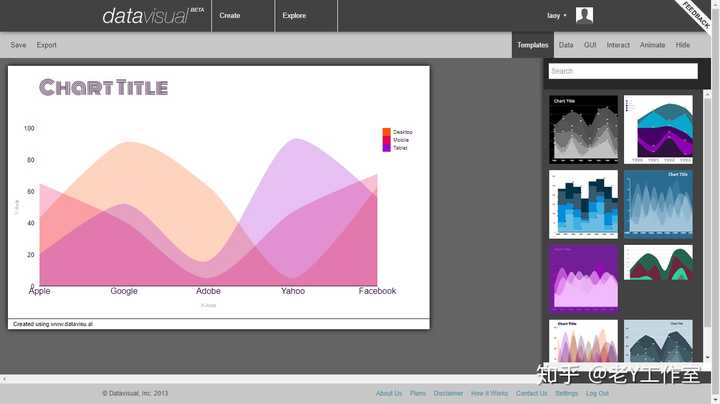The width and height of the screenshot is (720, 404).
Task: Click the 100 value on Y axis
Action: [29, 129]
